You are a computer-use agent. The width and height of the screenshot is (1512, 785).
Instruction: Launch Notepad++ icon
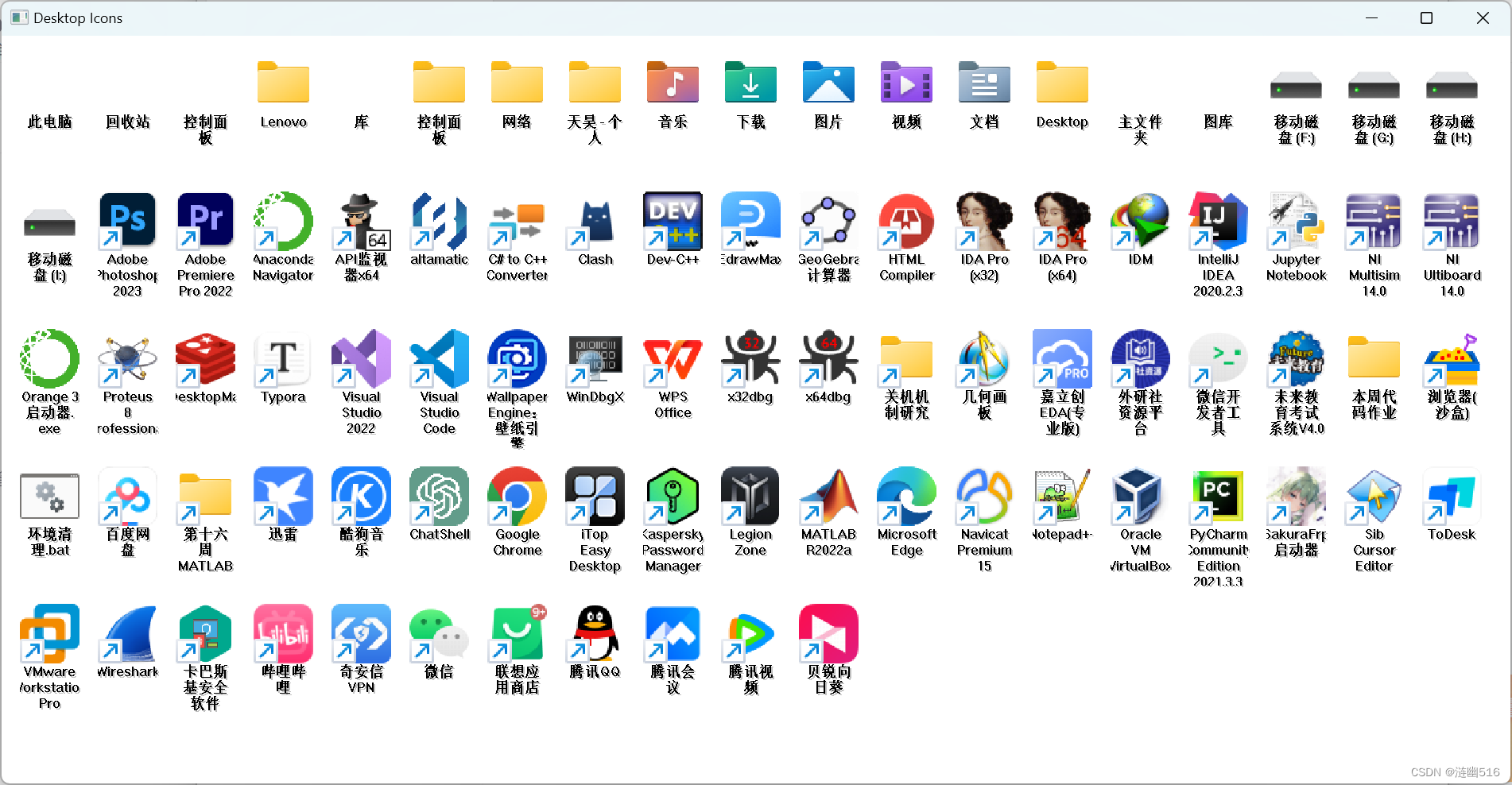tap(1062, 496)
